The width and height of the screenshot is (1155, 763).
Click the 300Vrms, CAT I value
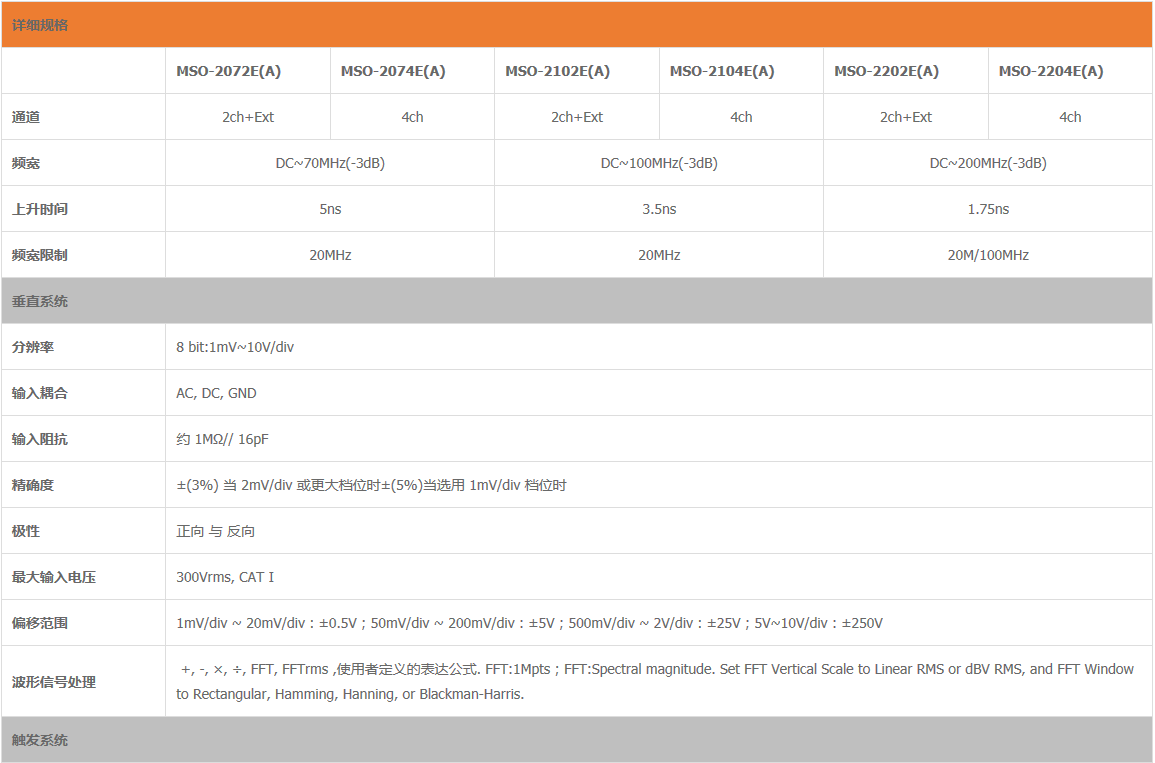coord(225,577)
